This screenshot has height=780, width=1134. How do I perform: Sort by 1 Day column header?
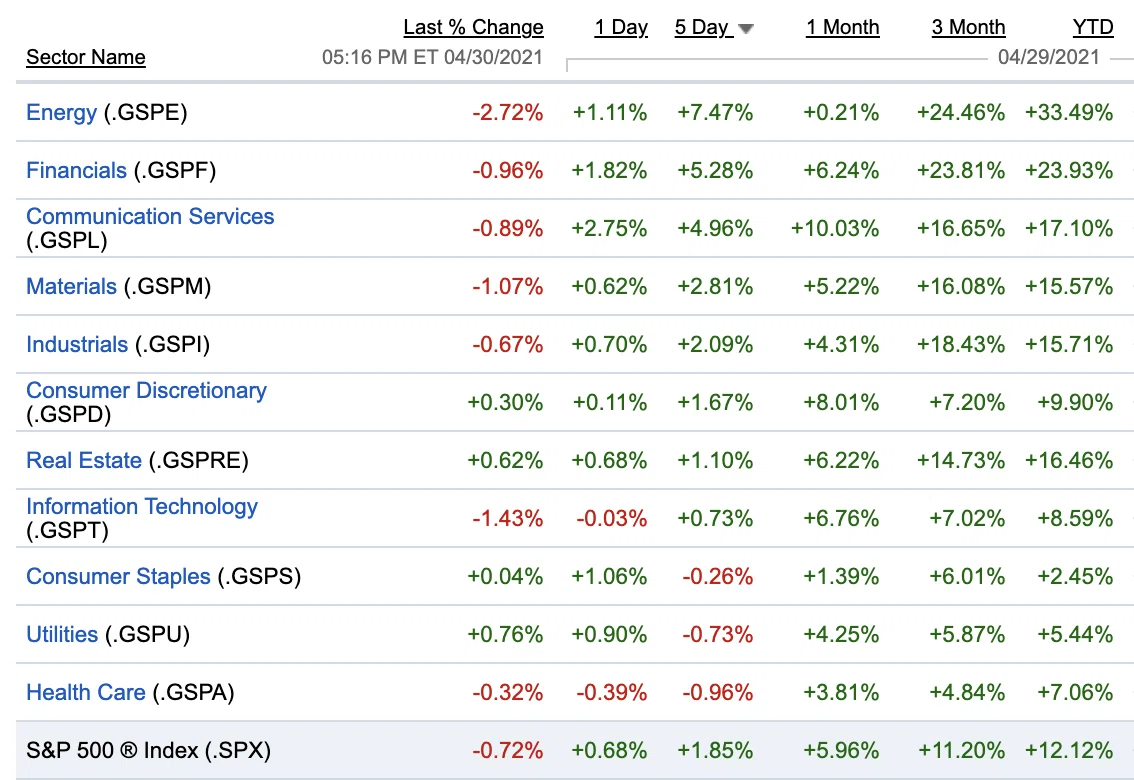point(621,27)
